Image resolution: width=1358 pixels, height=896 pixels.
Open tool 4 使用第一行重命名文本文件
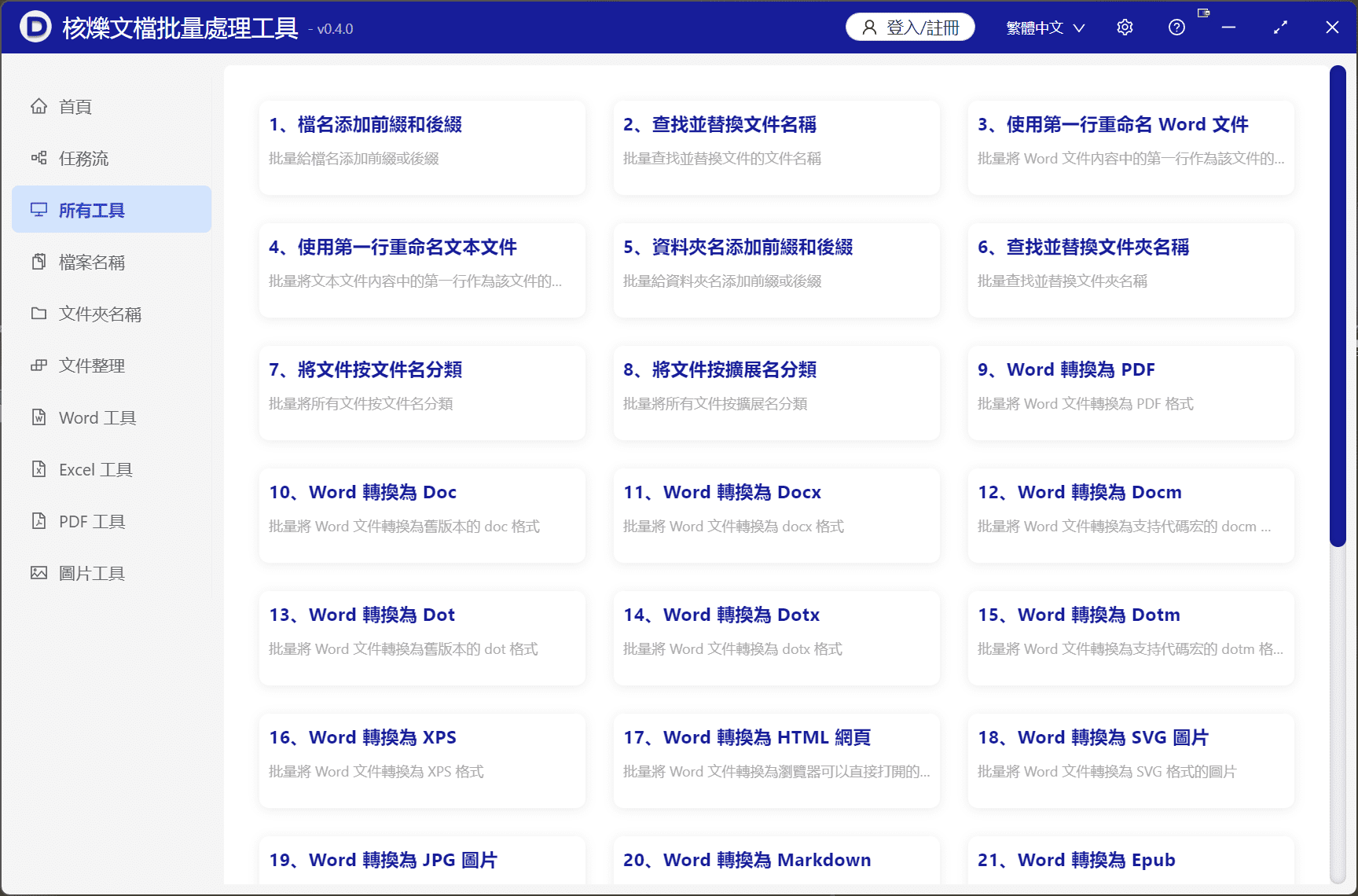tap(422, 270)
